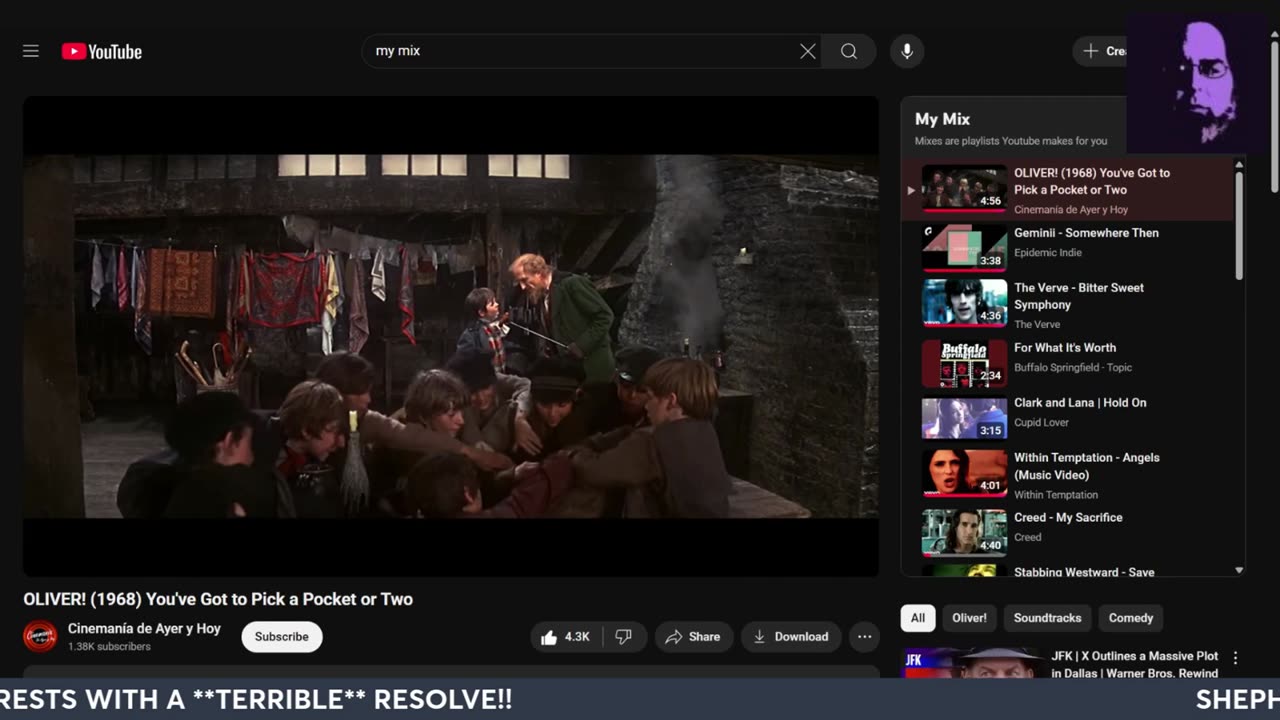Play Within Temptation Angels thumbnail
The height and width of the screenshot is (720, 1280).
[964, 473]
